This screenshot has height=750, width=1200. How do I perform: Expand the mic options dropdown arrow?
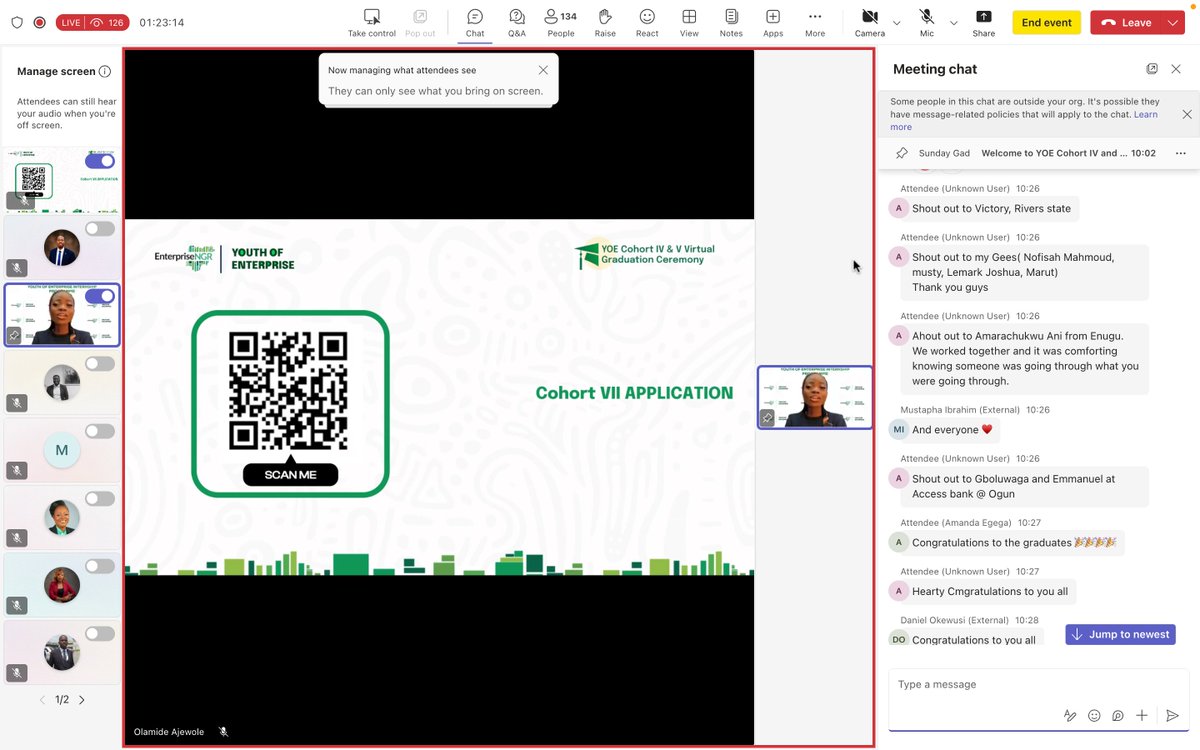(953, 22)
